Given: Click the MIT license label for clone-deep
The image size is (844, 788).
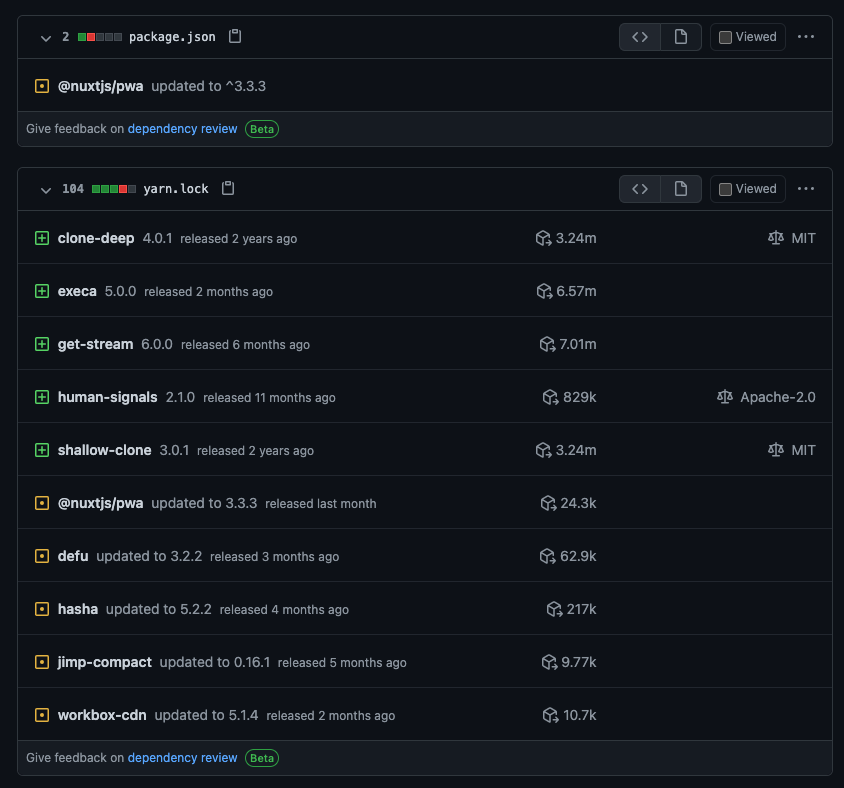Looking at the screenshot, I should 803,238.
